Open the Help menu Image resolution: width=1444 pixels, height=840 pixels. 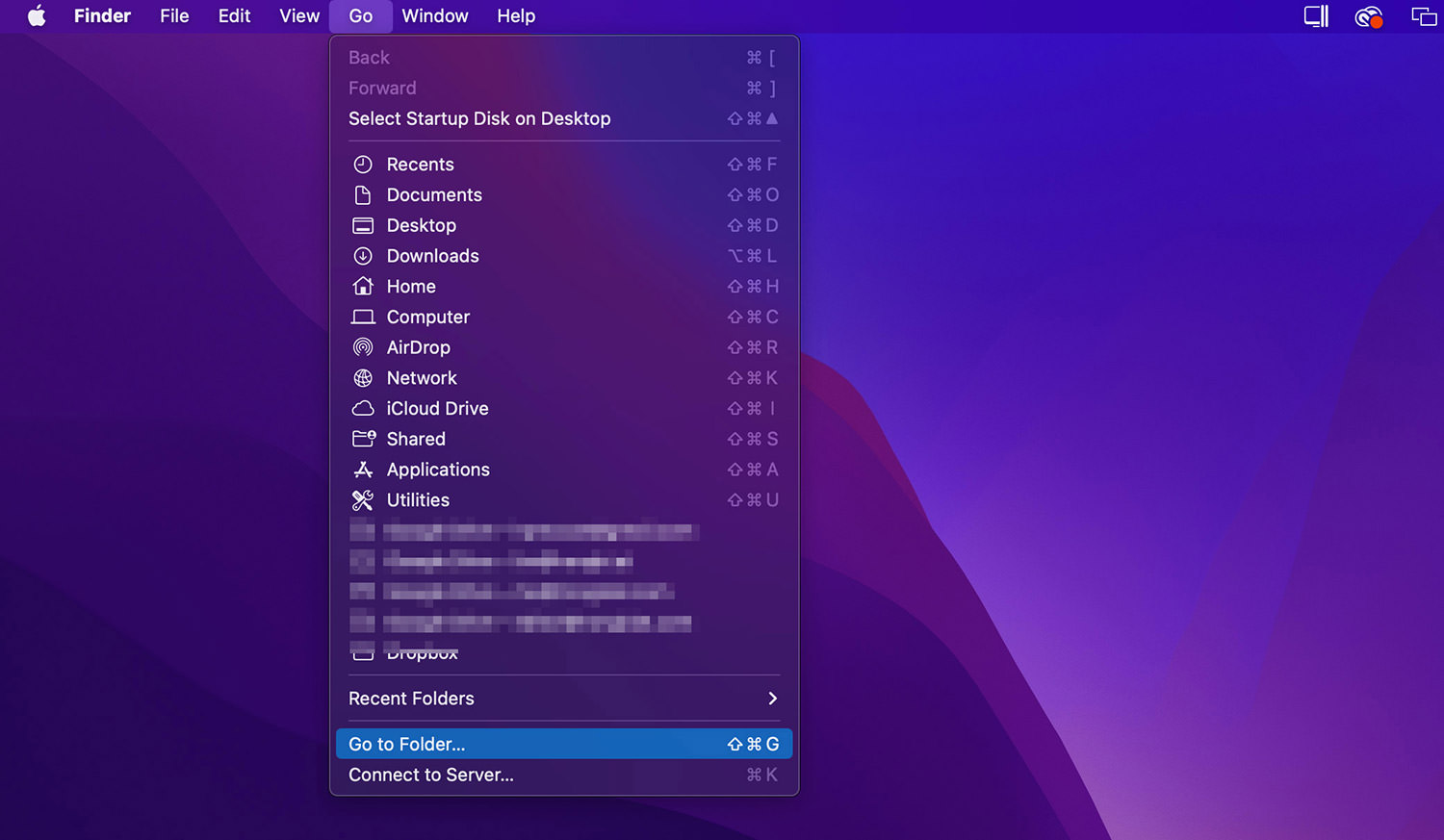pyautogui.click(x=516, y=15)
